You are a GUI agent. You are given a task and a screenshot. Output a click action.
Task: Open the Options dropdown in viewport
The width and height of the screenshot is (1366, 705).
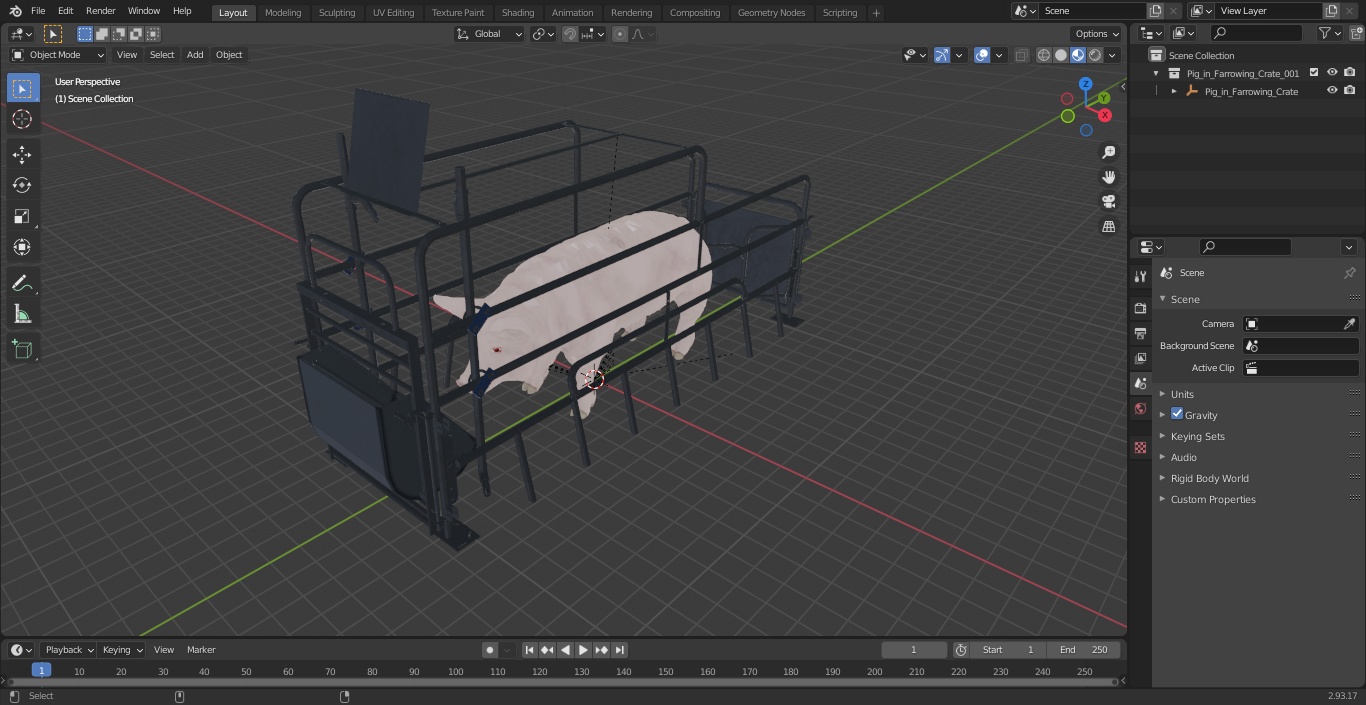click(x=1096, y=34)
